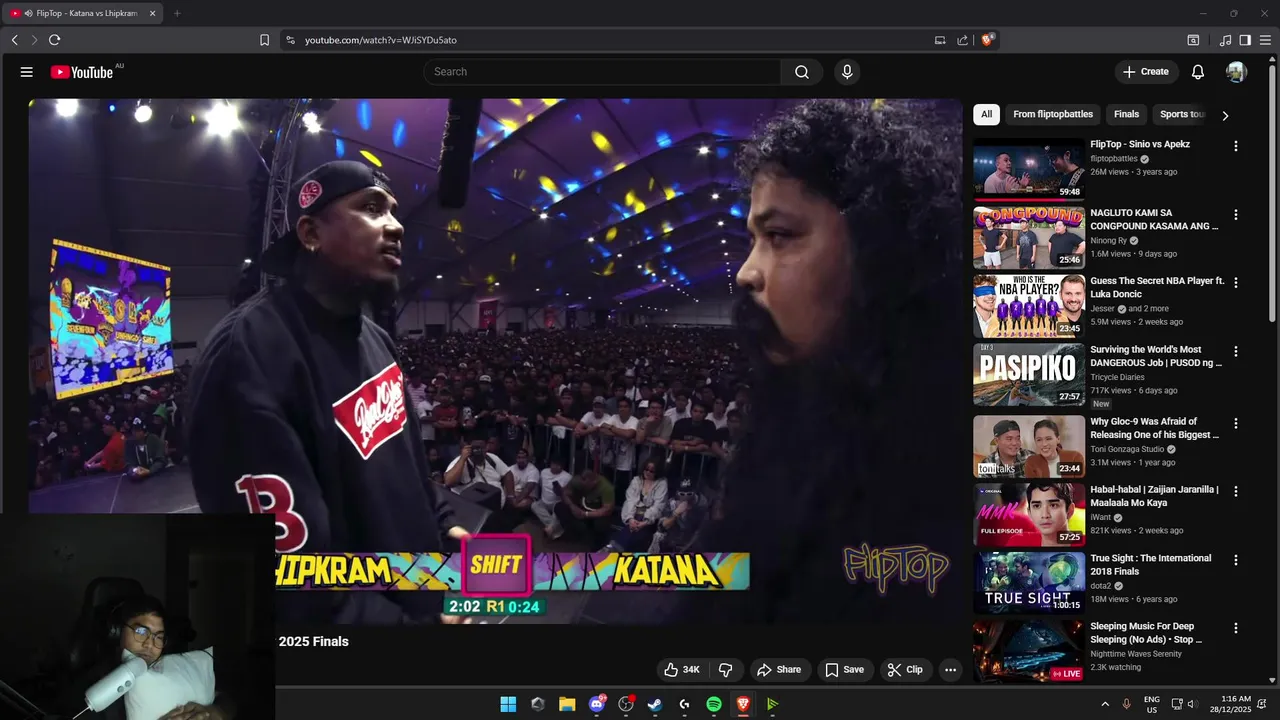Save the video to a playlist

[844, 670]
